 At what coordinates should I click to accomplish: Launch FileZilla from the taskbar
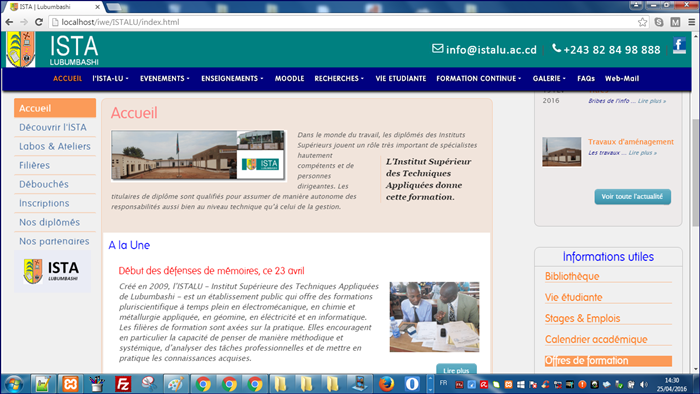[x=123, y=384]
